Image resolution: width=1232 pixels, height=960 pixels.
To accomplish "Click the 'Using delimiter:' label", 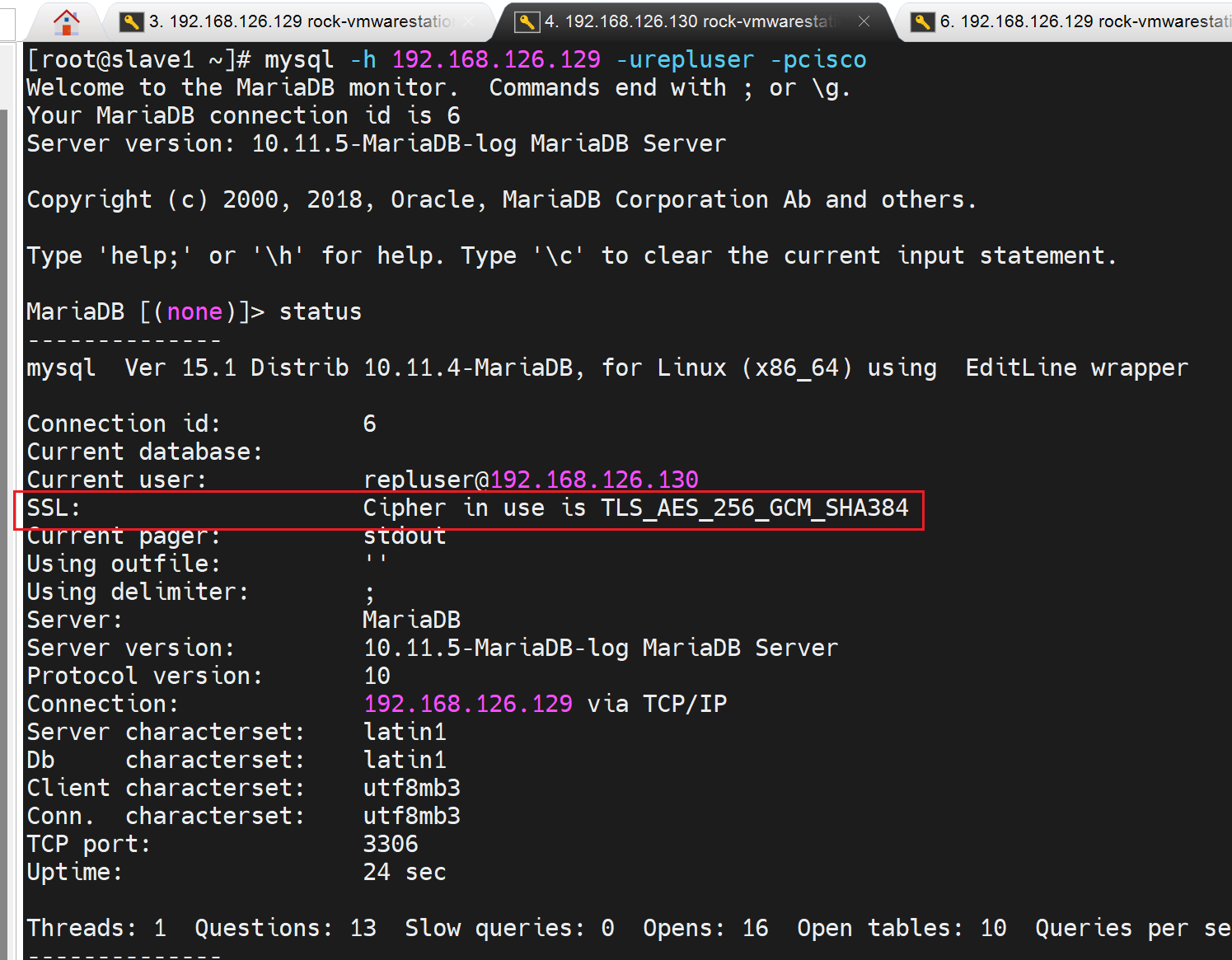I will pos(138,592).
